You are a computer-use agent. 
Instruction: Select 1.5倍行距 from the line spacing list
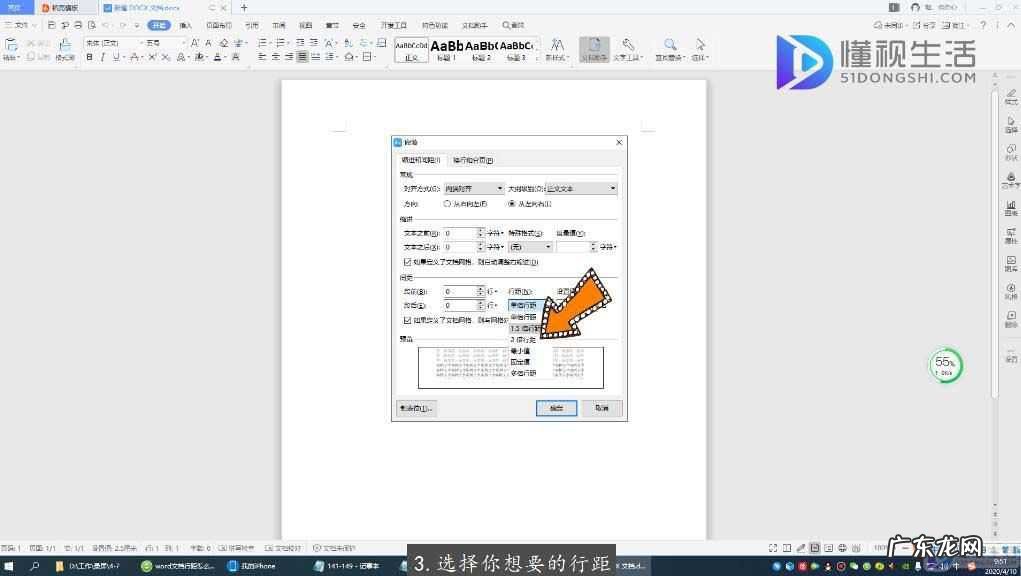click(x=527, y=328)
